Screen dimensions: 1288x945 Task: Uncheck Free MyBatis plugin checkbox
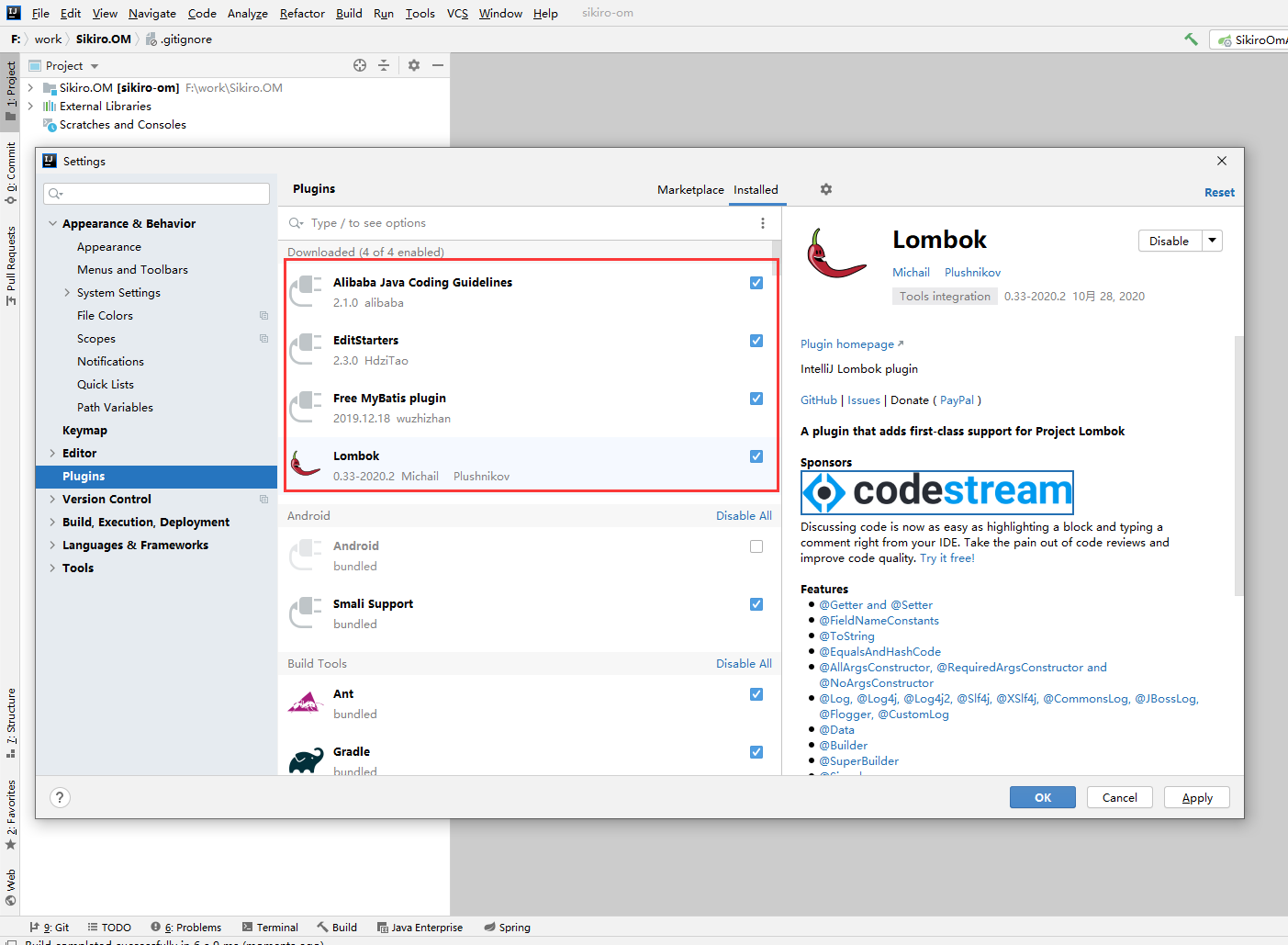[756, 399]
